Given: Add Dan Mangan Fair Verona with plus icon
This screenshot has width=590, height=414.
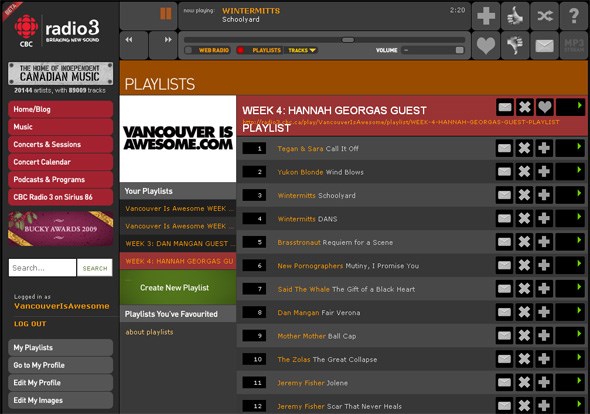Looking at the screenshot, I should point(544,312).
